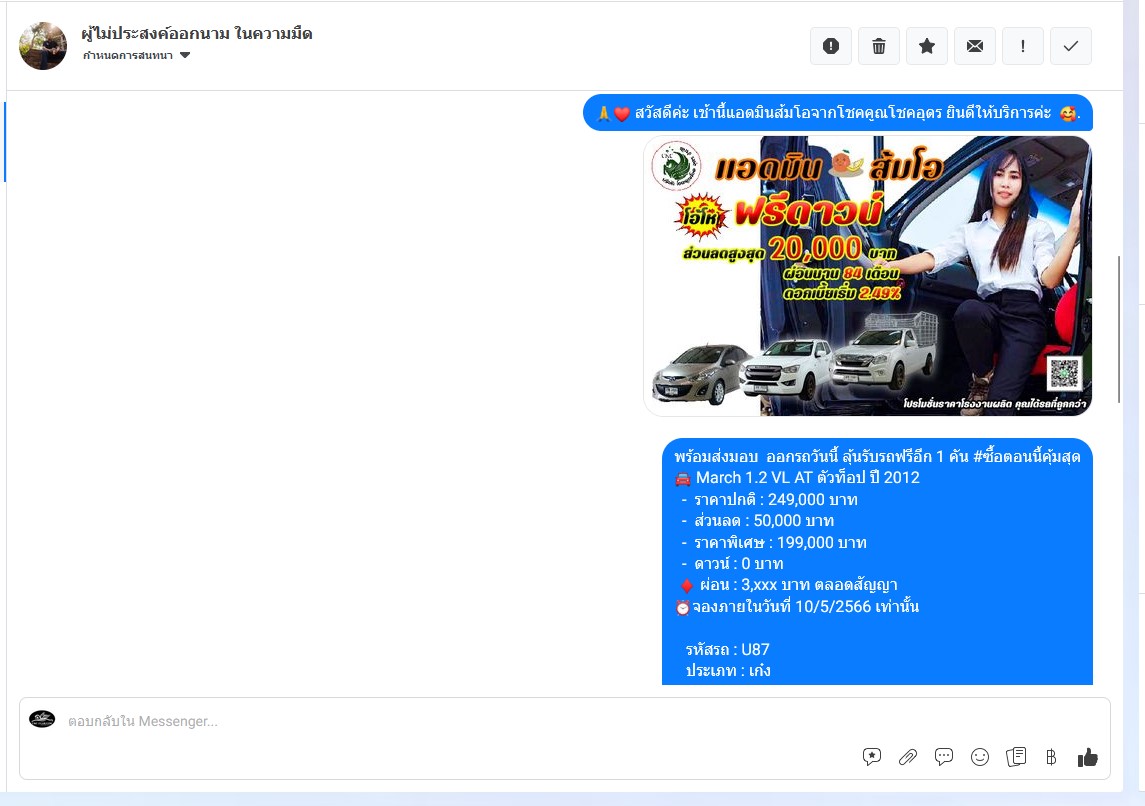The width and height of the screenshot is (1145, 806).
Task: Click the รหัสรถ : U87 line
Action: (x=727, y=650)
